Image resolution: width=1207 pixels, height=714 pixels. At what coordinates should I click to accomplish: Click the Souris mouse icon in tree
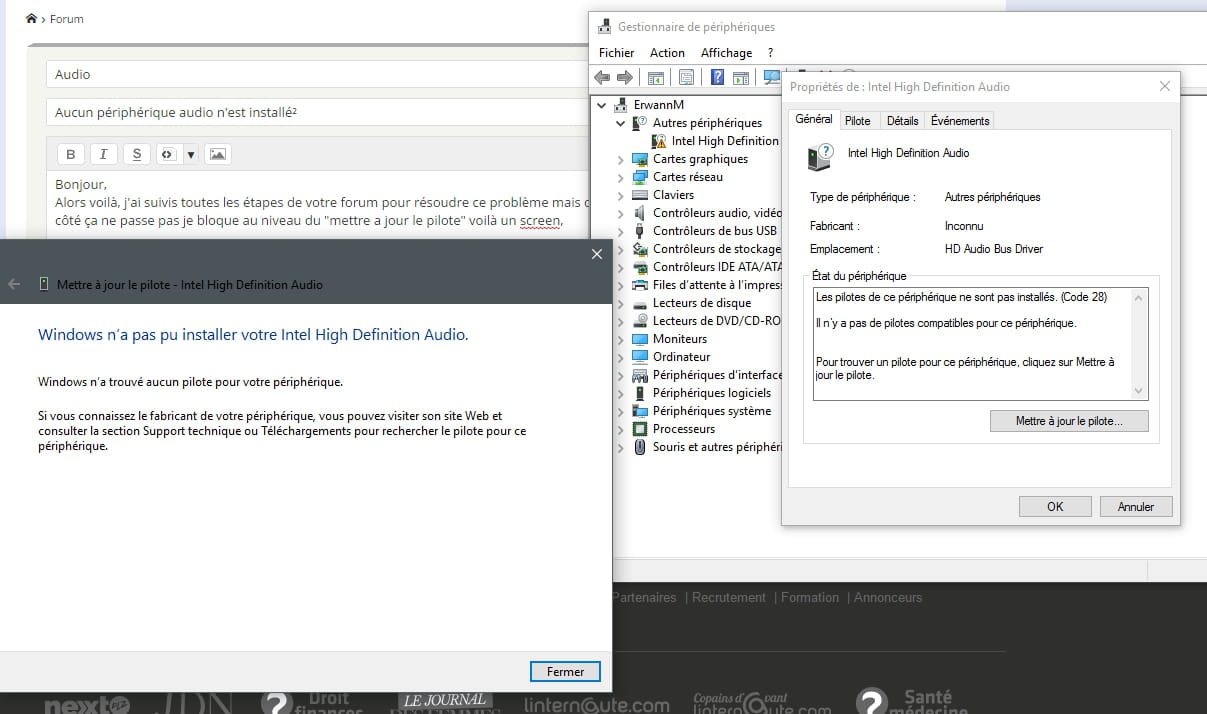[x=640, y=447]
